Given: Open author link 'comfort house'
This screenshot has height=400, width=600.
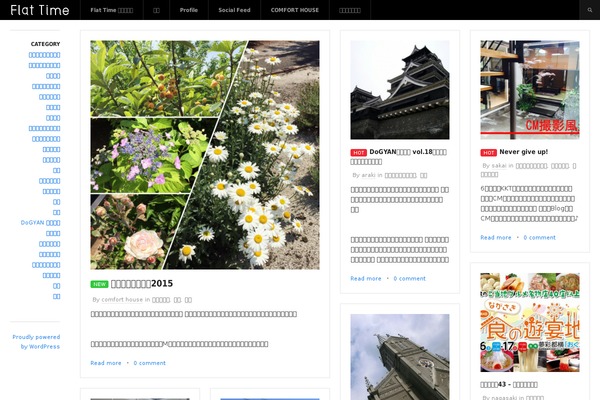Looking at the screenshot, I should click(122, 299).
